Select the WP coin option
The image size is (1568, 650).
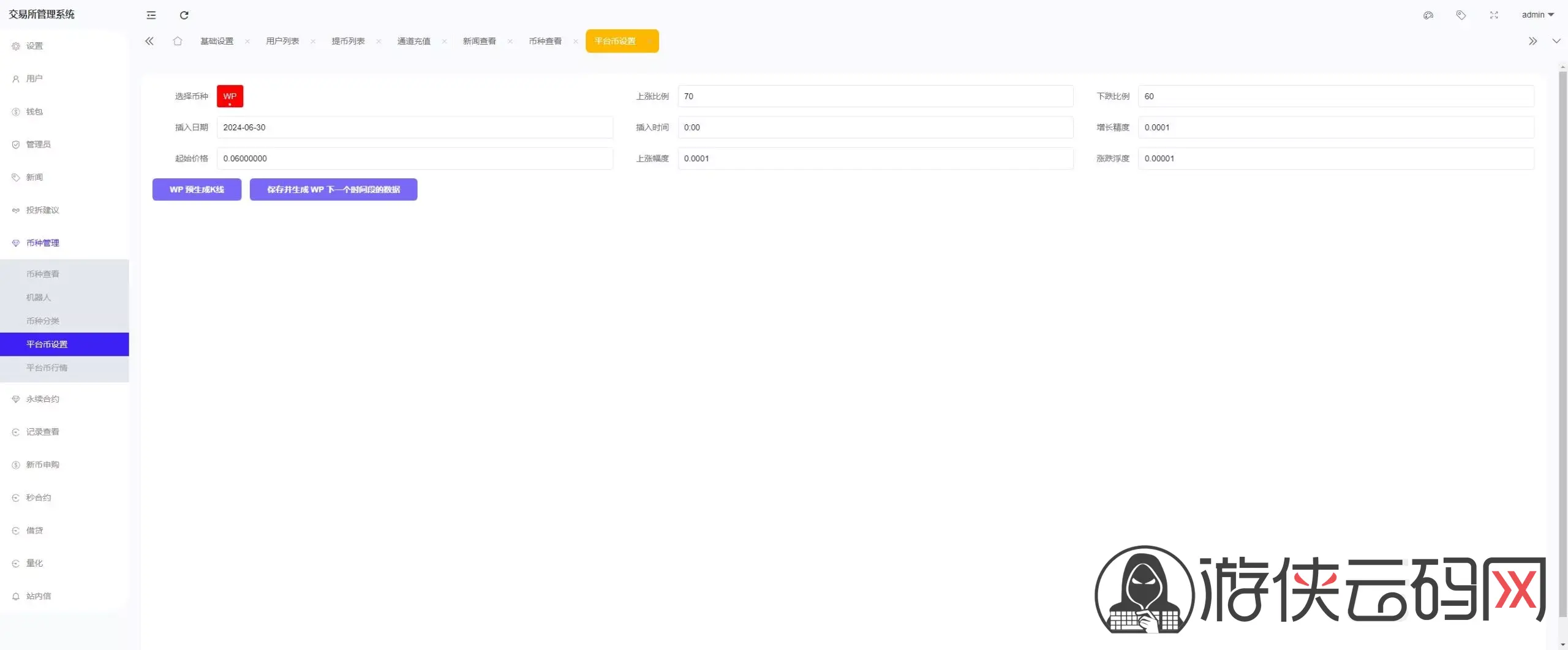point(230,96)
